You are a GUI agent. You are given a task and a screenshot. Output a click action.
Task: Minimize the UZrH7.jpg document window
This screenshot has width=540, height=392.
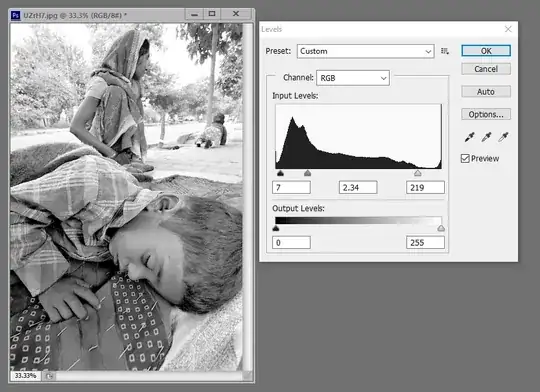point(195,14)
